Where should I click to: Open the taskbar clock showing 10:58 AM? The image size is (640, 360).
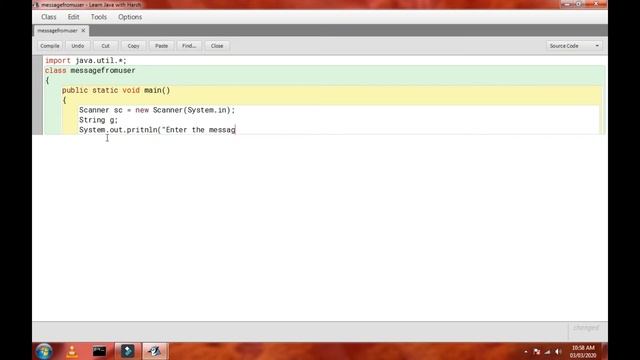[583, 351]
